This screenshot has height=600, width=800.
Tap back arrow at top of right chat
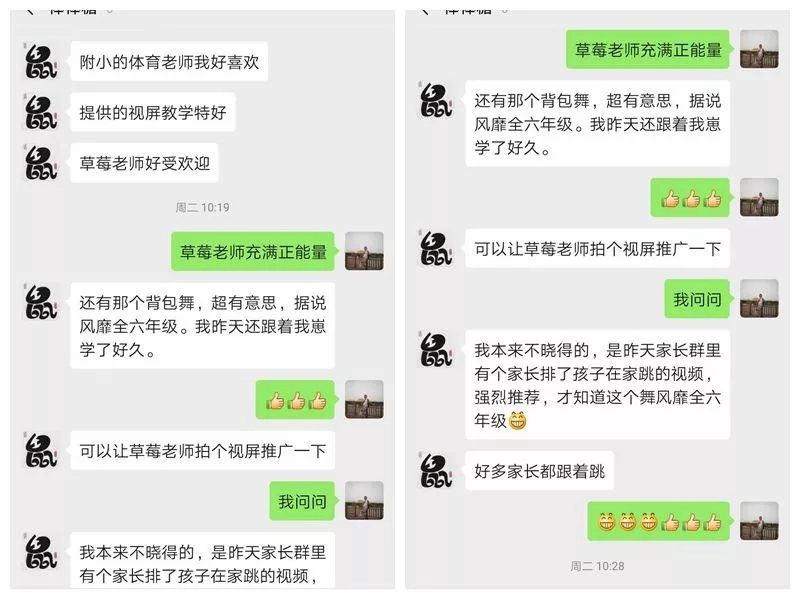point(425,10)
